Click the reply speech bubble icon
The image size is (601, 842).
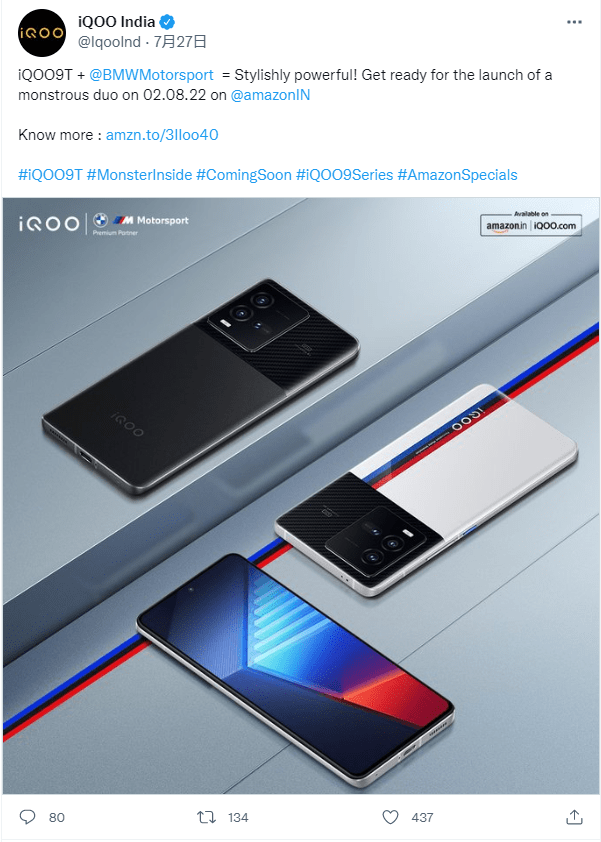[x=27, y=817]
